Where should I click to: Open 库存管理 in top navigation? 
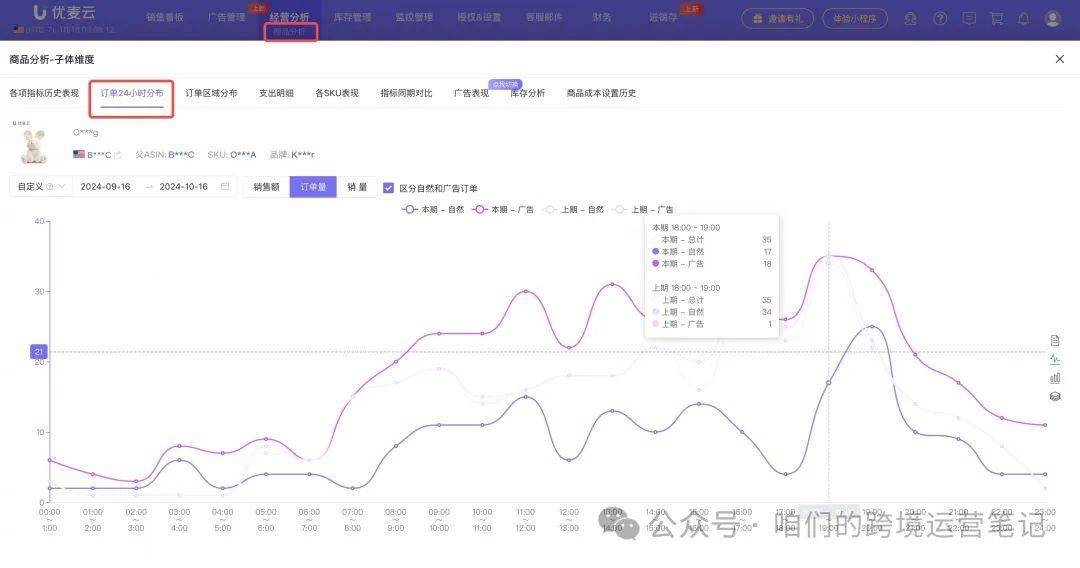pos(352,17)
